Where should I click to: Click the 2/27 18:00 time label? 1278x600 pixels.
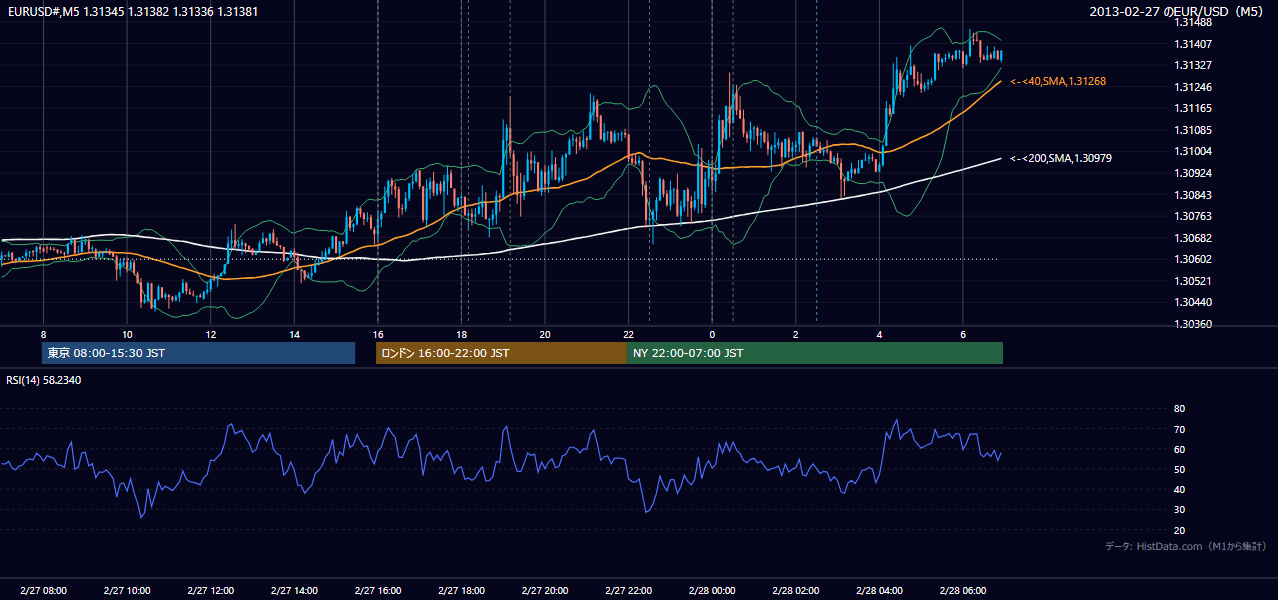pyautogui.click(x=461, y=591)
